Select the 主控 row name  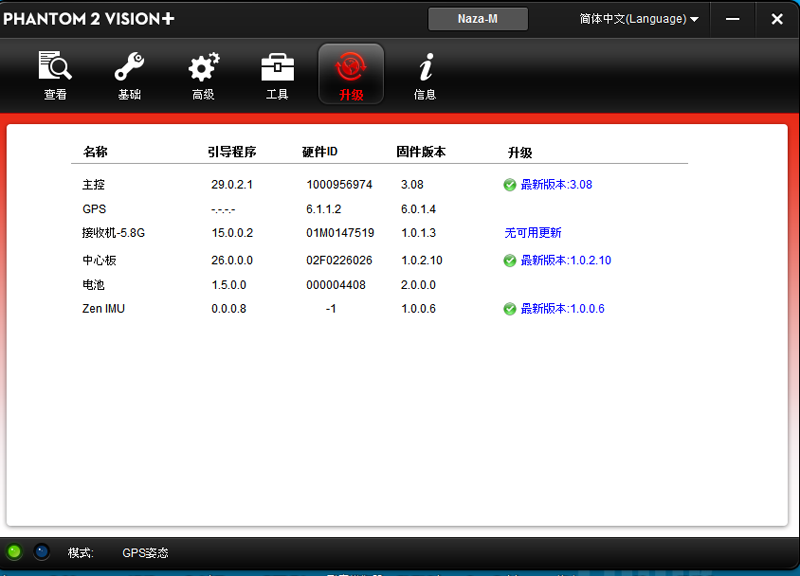coord(93,185)
